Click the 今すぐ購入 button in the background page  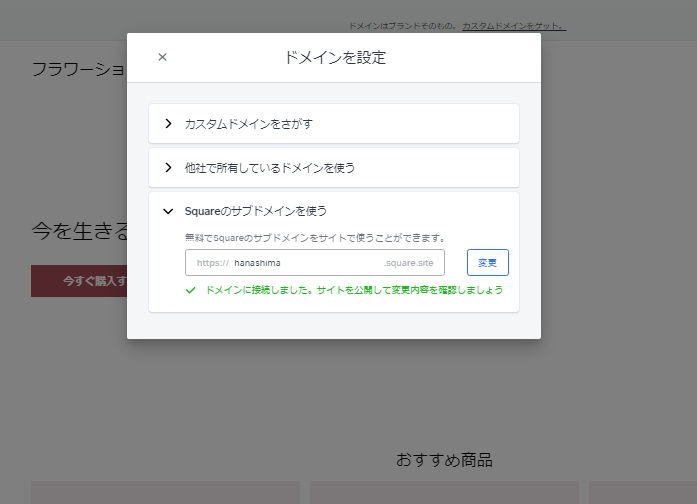point(79,281)
